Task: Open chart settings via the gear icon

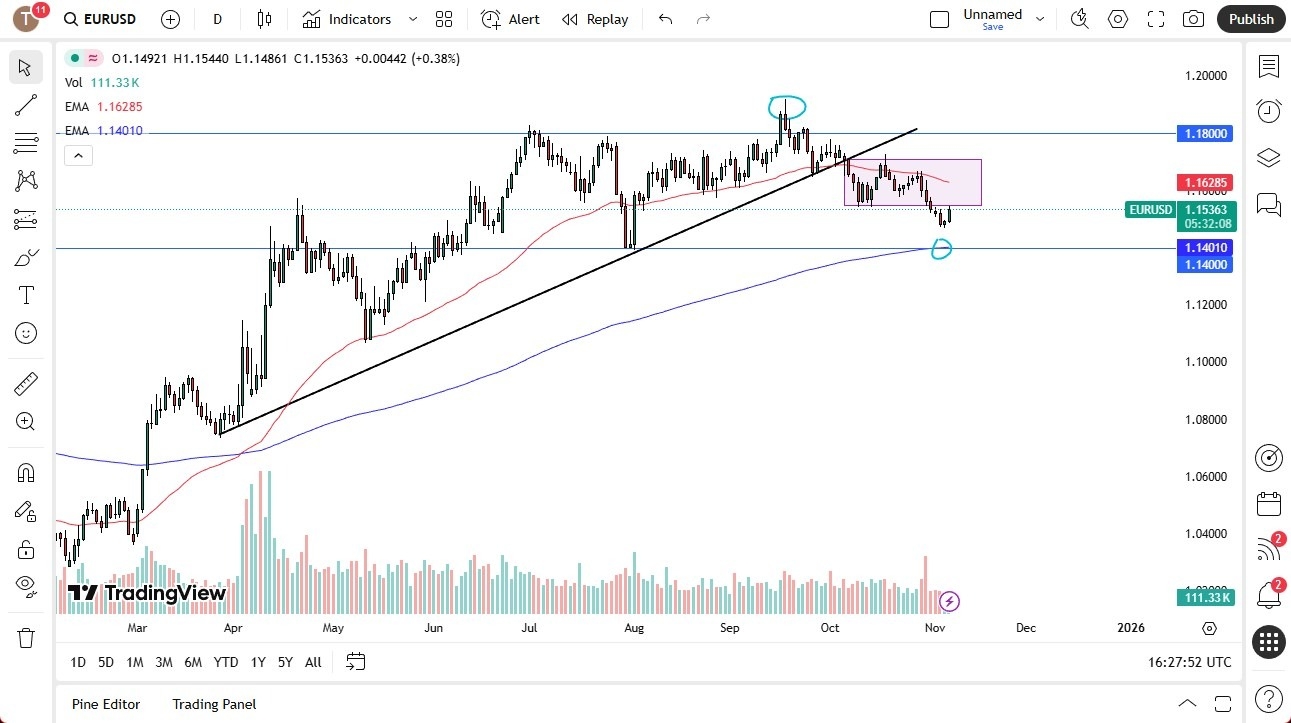Action: click(1117, 18)
